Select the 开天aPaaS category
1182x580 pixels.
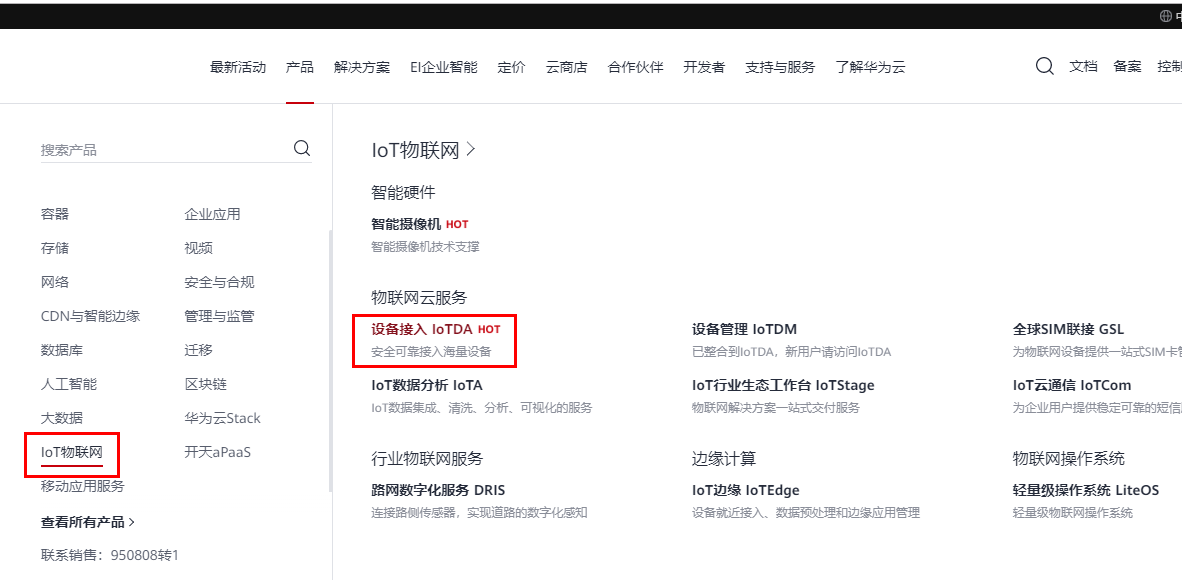point(217,453)
